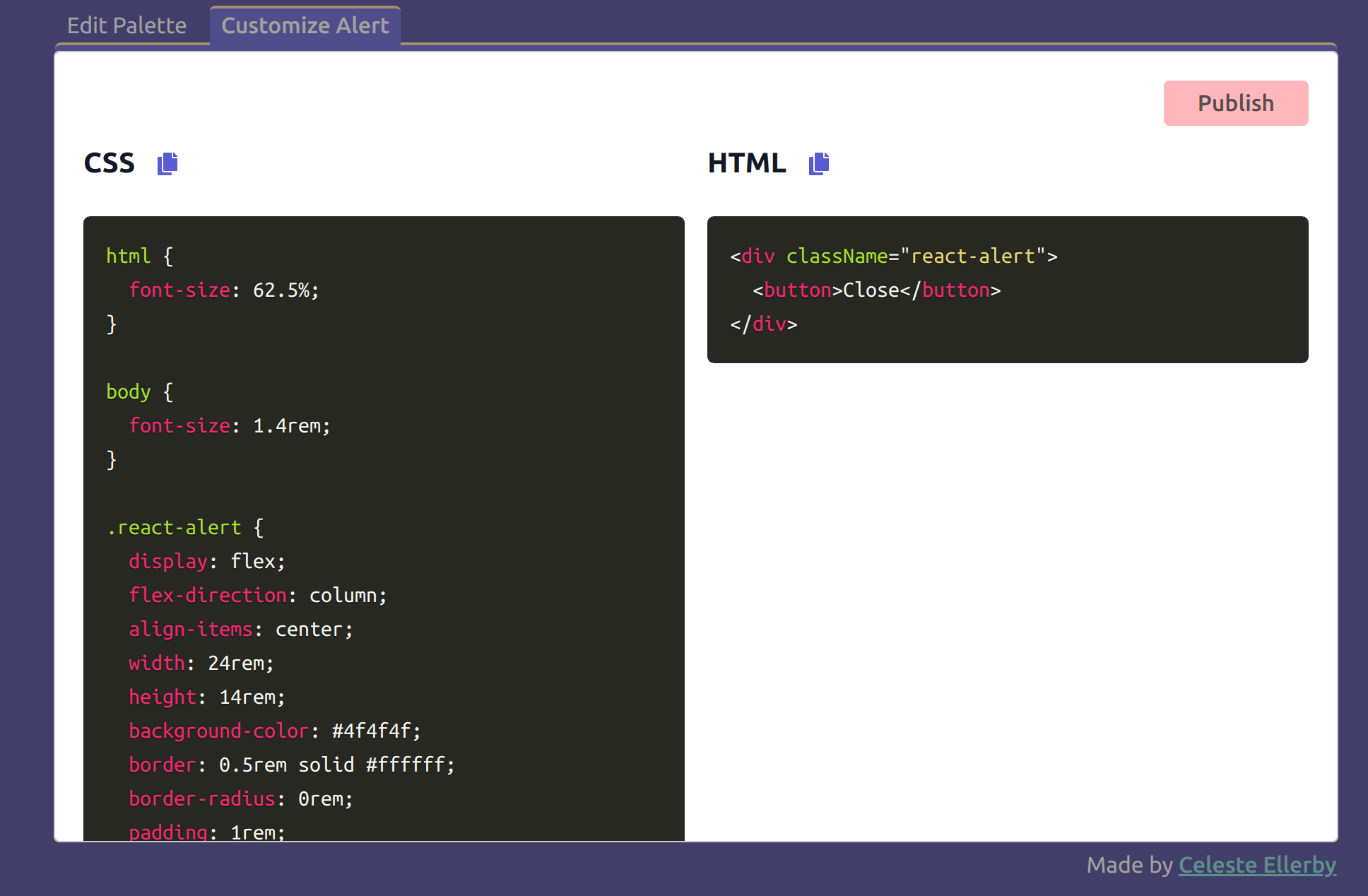Switch to the Edit Palette tab
1368x896 pixels.
click(x=127, y=25)
